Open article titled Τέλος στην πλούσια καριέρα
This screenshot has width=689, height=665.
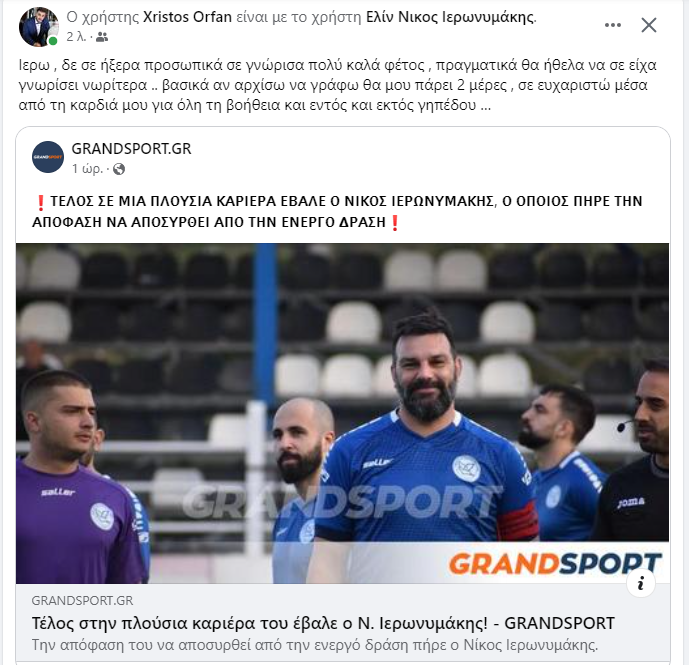323,623
